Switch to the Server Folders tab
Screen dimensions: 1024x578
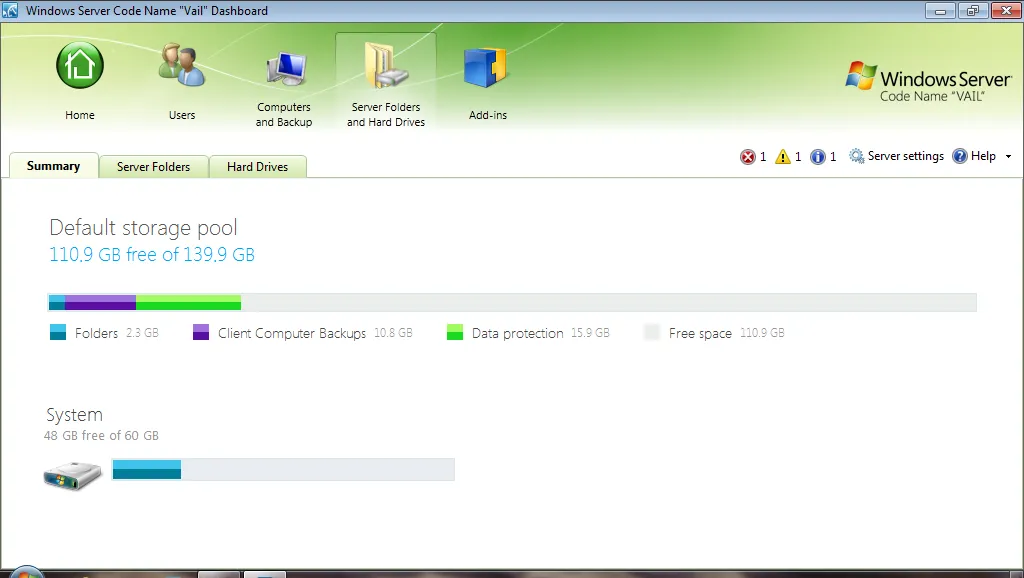click(x=153, y=167)
